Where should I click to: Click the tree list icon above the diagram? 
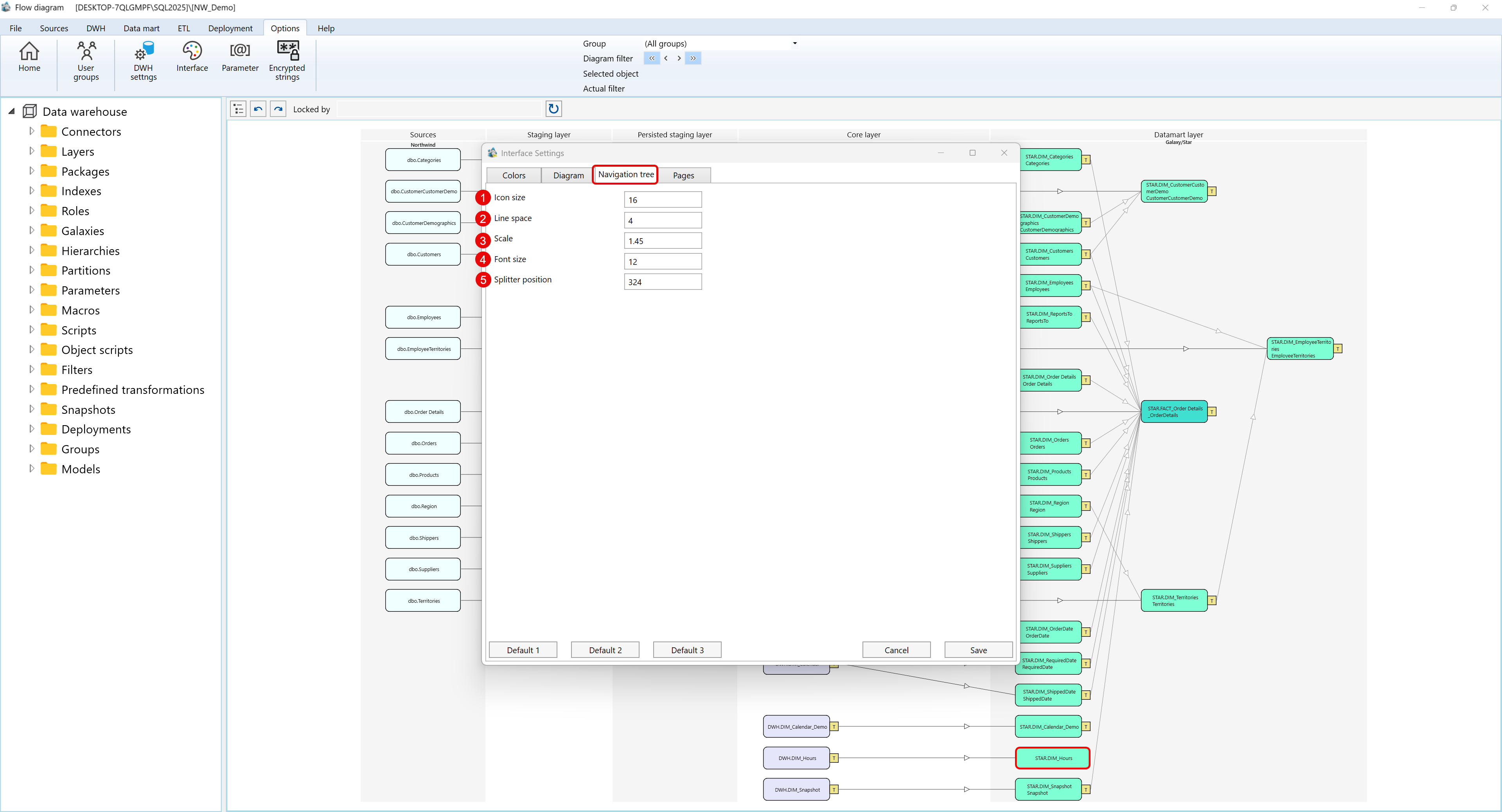coord(237,108)
